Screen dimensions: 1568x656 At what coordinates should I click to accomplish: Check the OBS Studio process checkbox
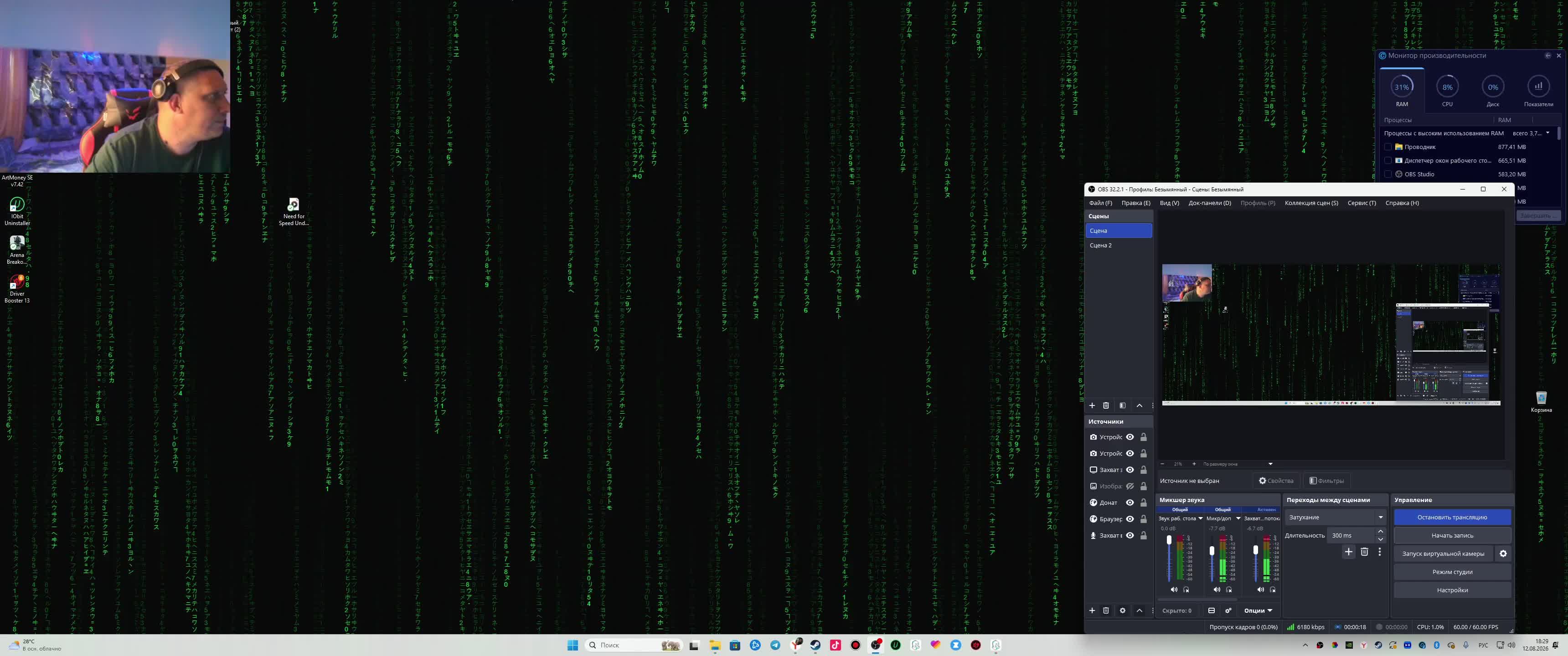1388,174
